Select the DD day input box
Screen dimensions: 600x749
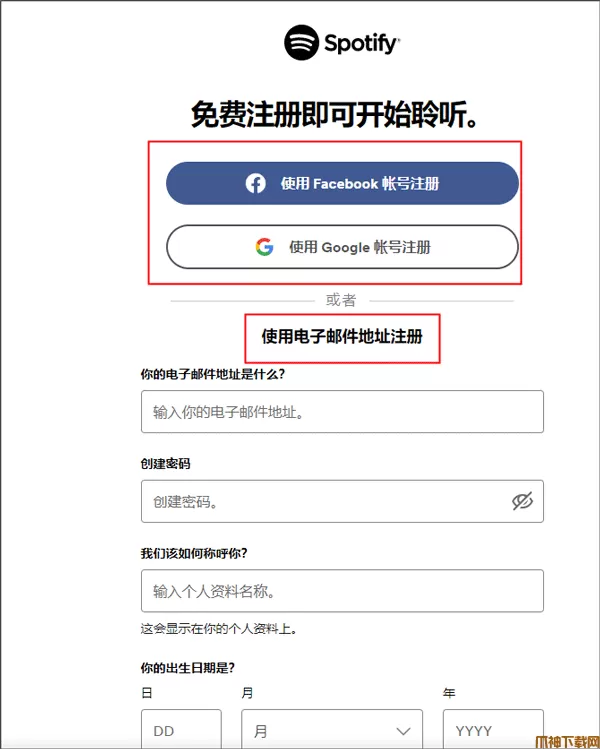(181, 729)
